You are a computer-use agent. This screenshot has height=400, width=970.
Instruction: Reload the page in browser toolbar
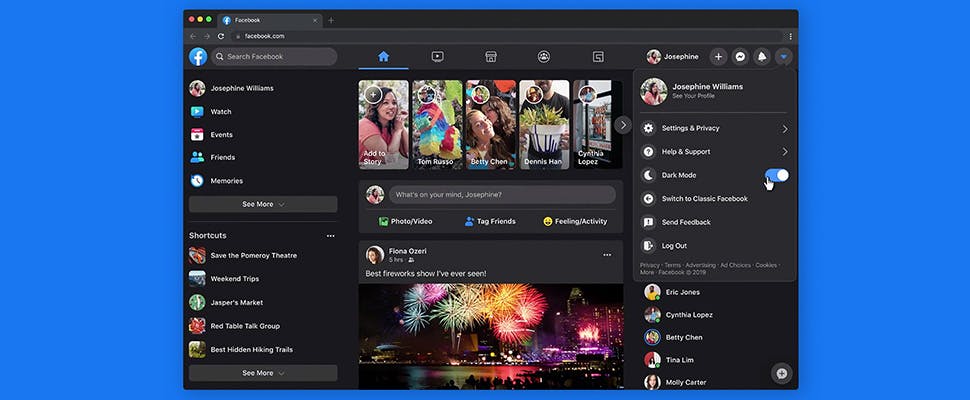pos(221,36)
